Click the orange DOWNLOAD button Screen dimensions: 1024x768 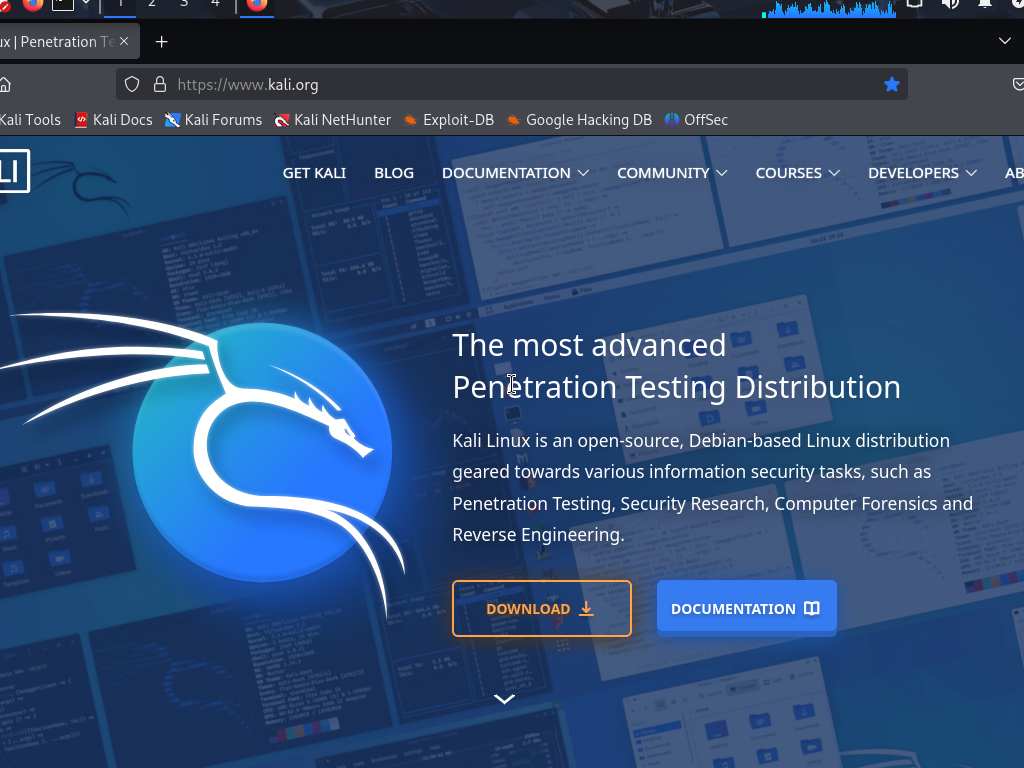541,608
